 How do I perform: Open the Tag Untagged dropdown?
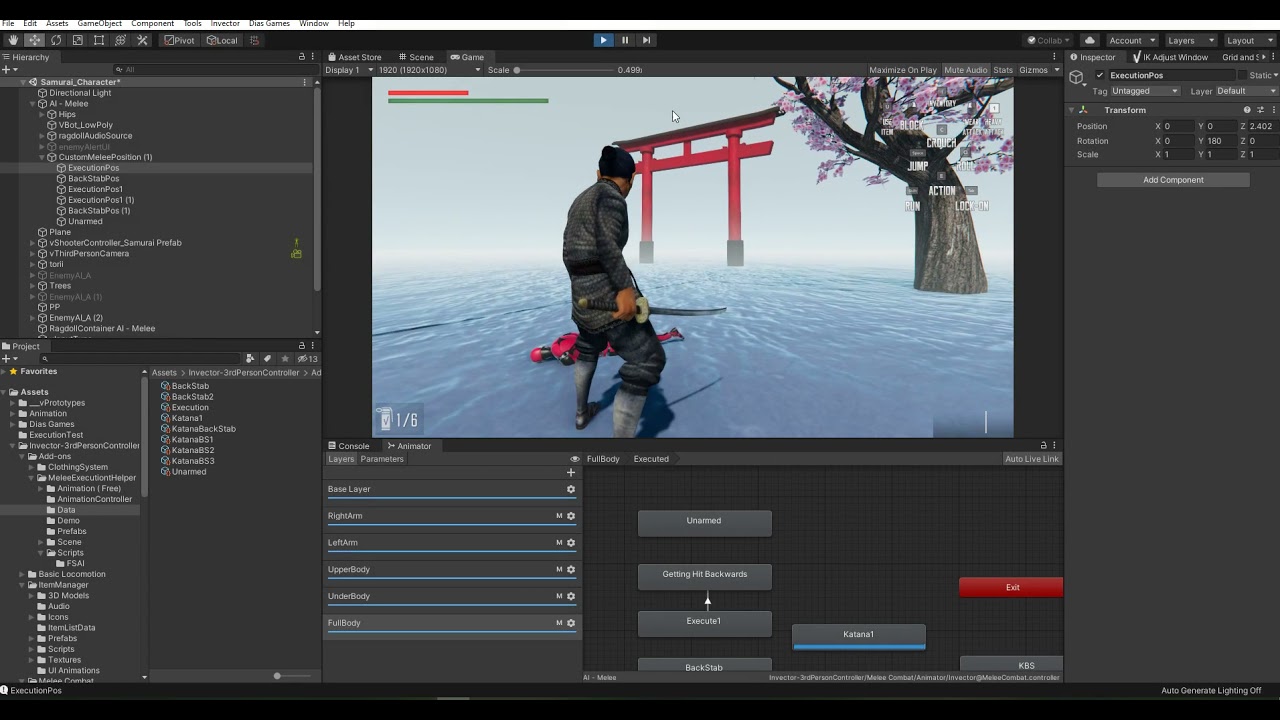1145,91
